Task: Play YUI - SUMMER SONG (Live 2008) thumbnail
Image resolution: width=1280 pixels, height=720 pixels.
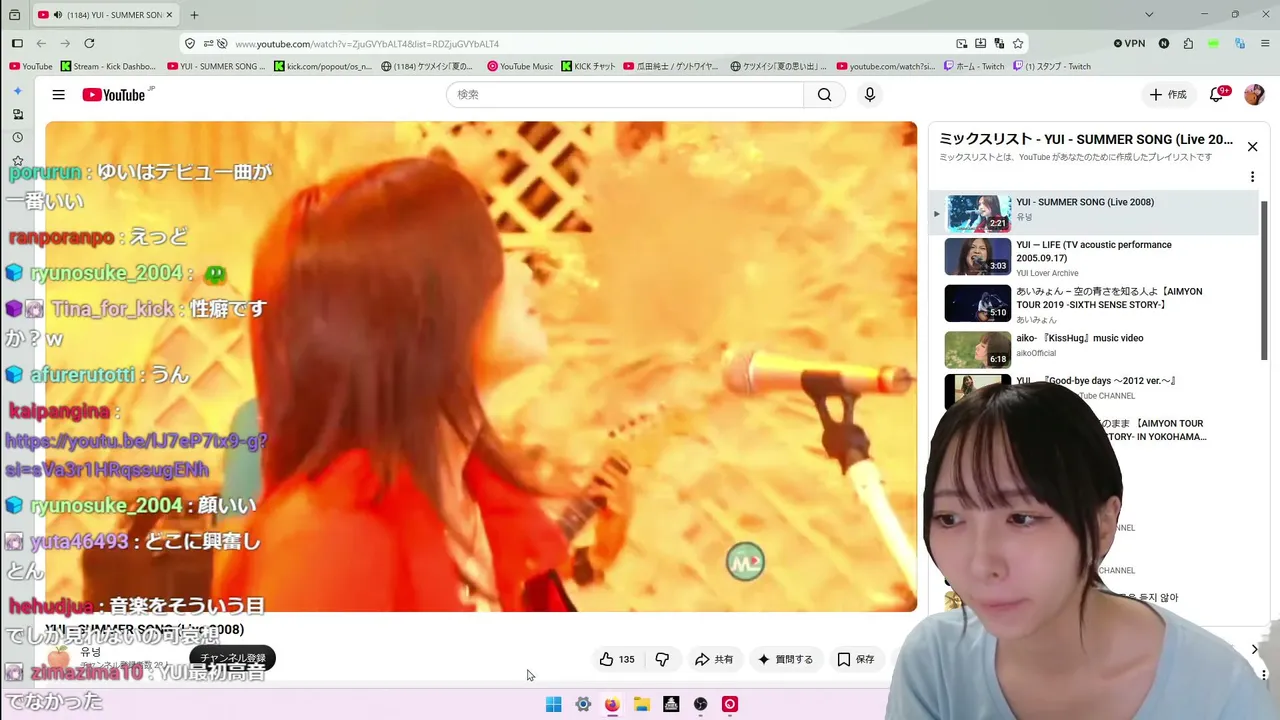Action: (978, 213)
